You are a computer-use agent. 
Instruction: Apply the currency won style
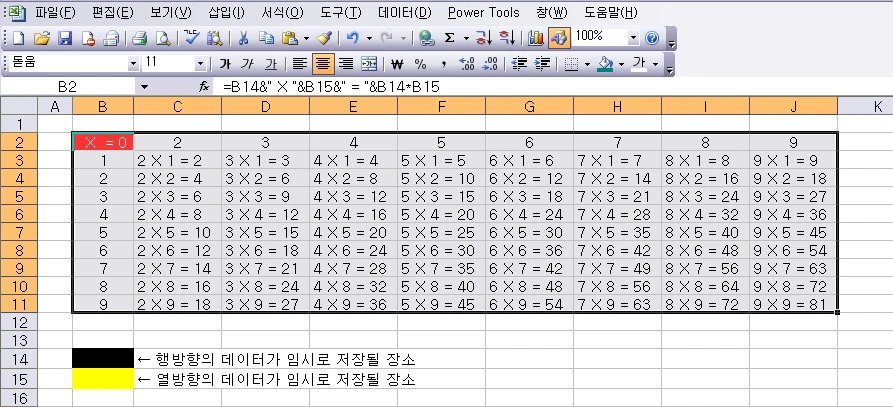[398, 64]
